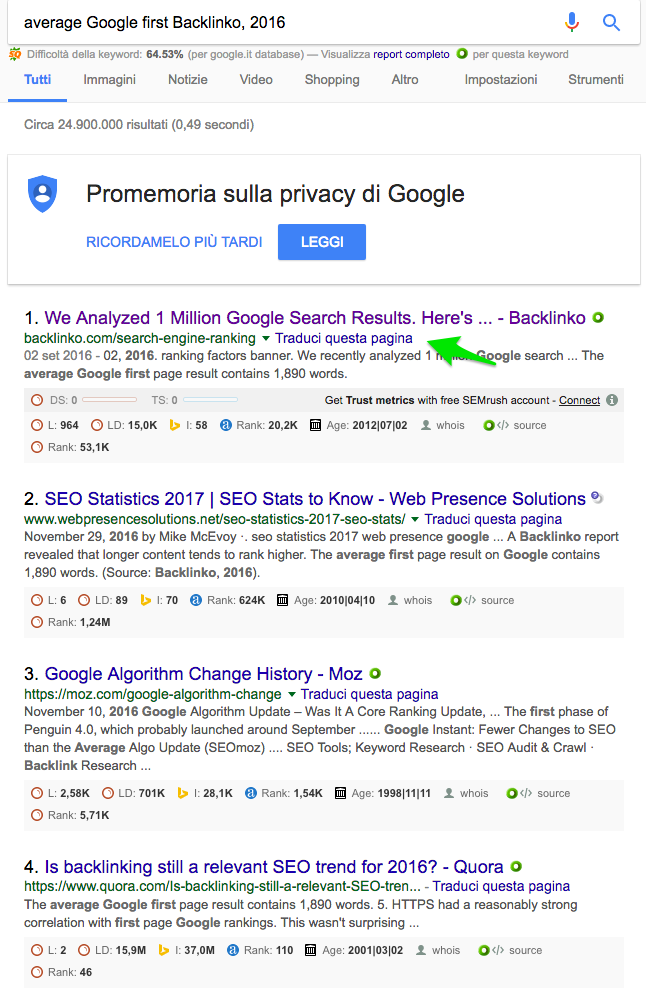
Task: Open the Strumenti search tools menu
Action: pos(596,80)
